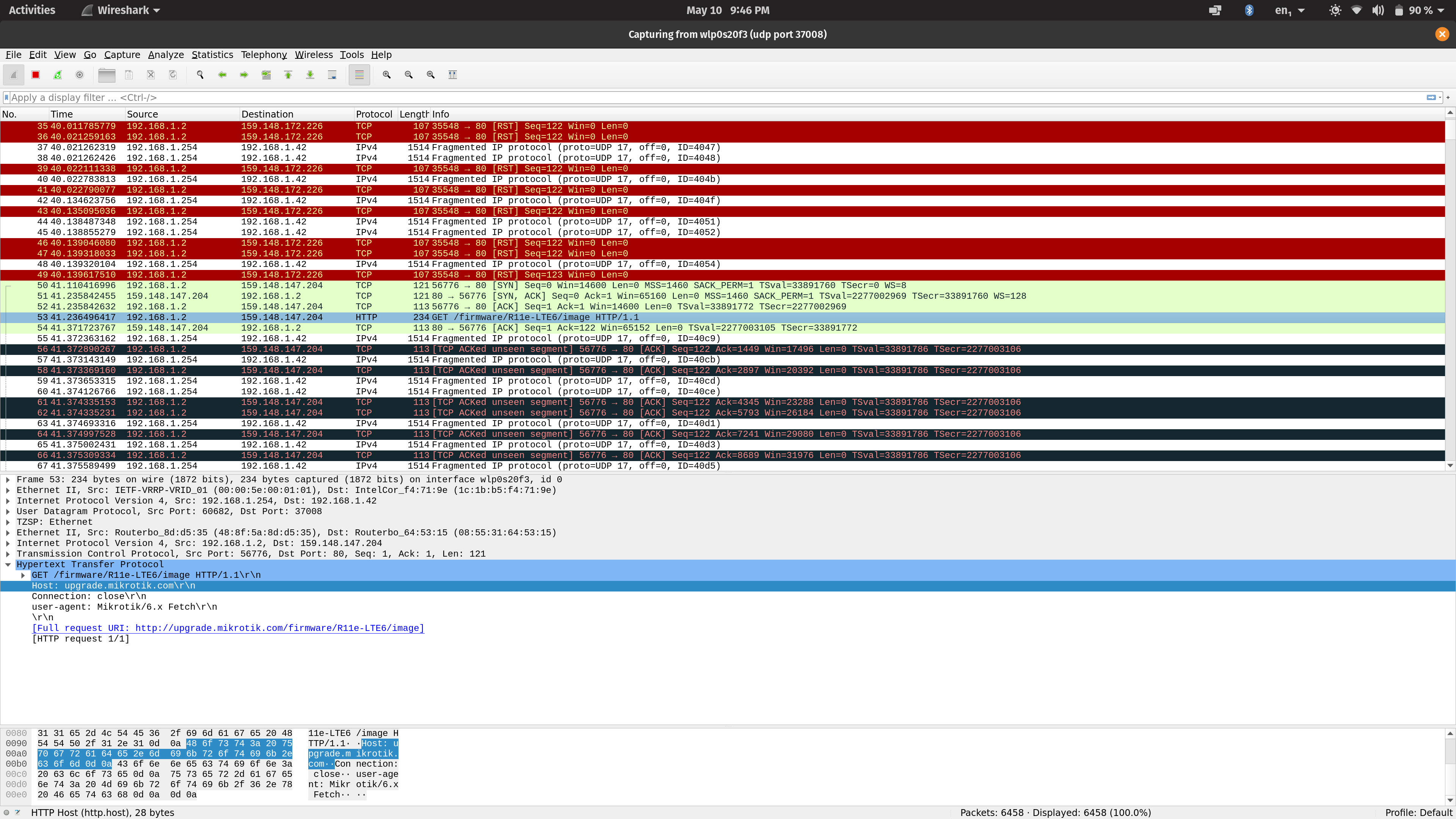The image size is (1456, 819).
Task: Open the Wireless menu
Action: tap(314, 55)
